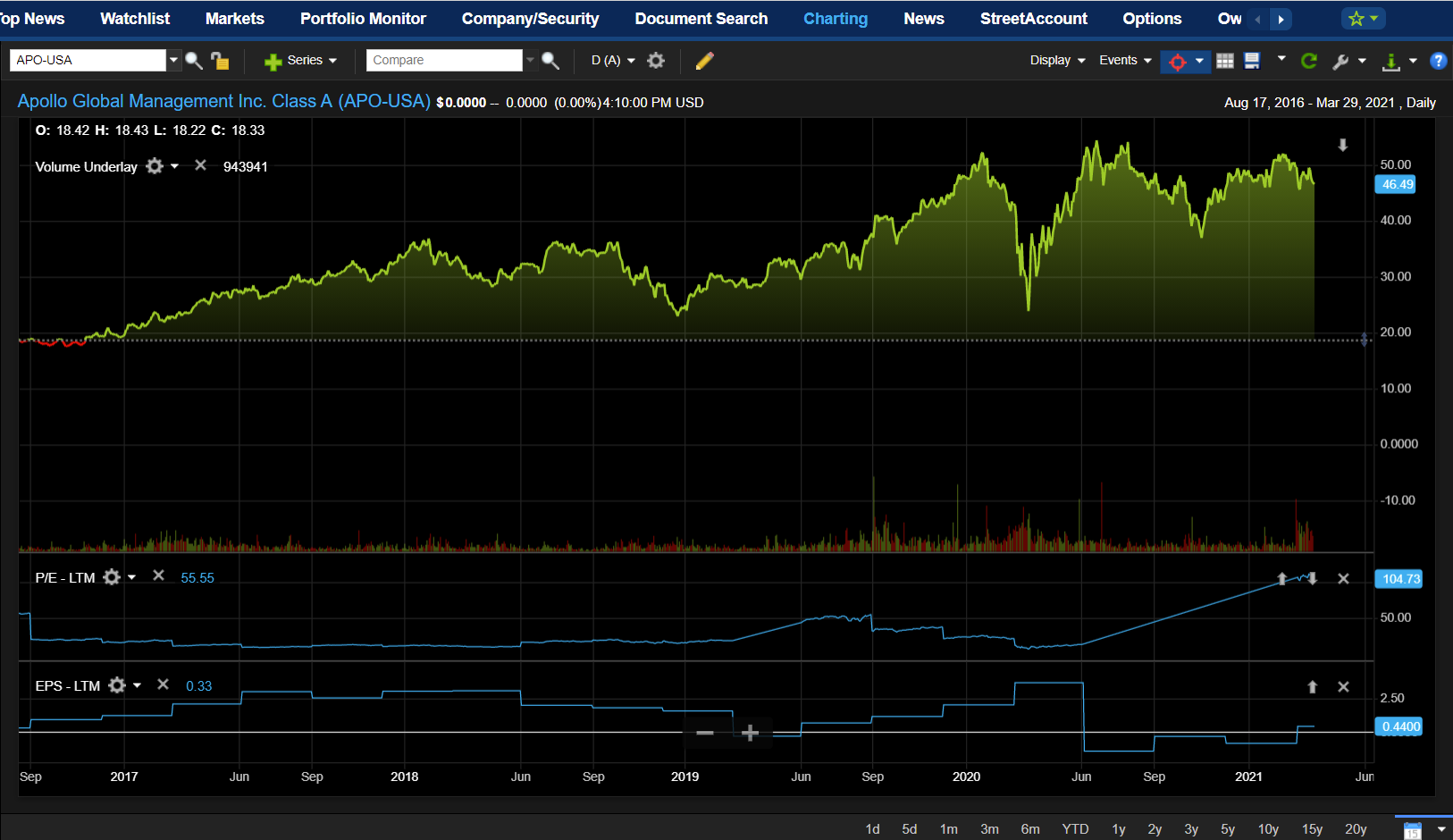Image resolution: width=1453 pixels, height=840 pixels.
Task: Expand the Compare field dropdown arrow
Action: pyautogui.click(x=530, y=60)
